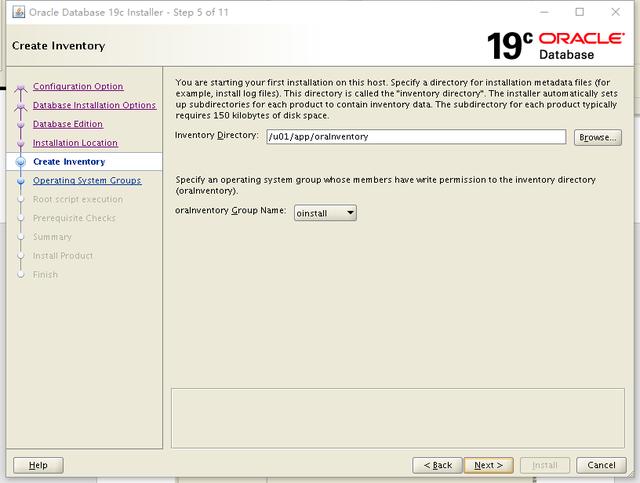Click the Create Inventory page heading
Screen dimensions: 640x483
[58, 46]
